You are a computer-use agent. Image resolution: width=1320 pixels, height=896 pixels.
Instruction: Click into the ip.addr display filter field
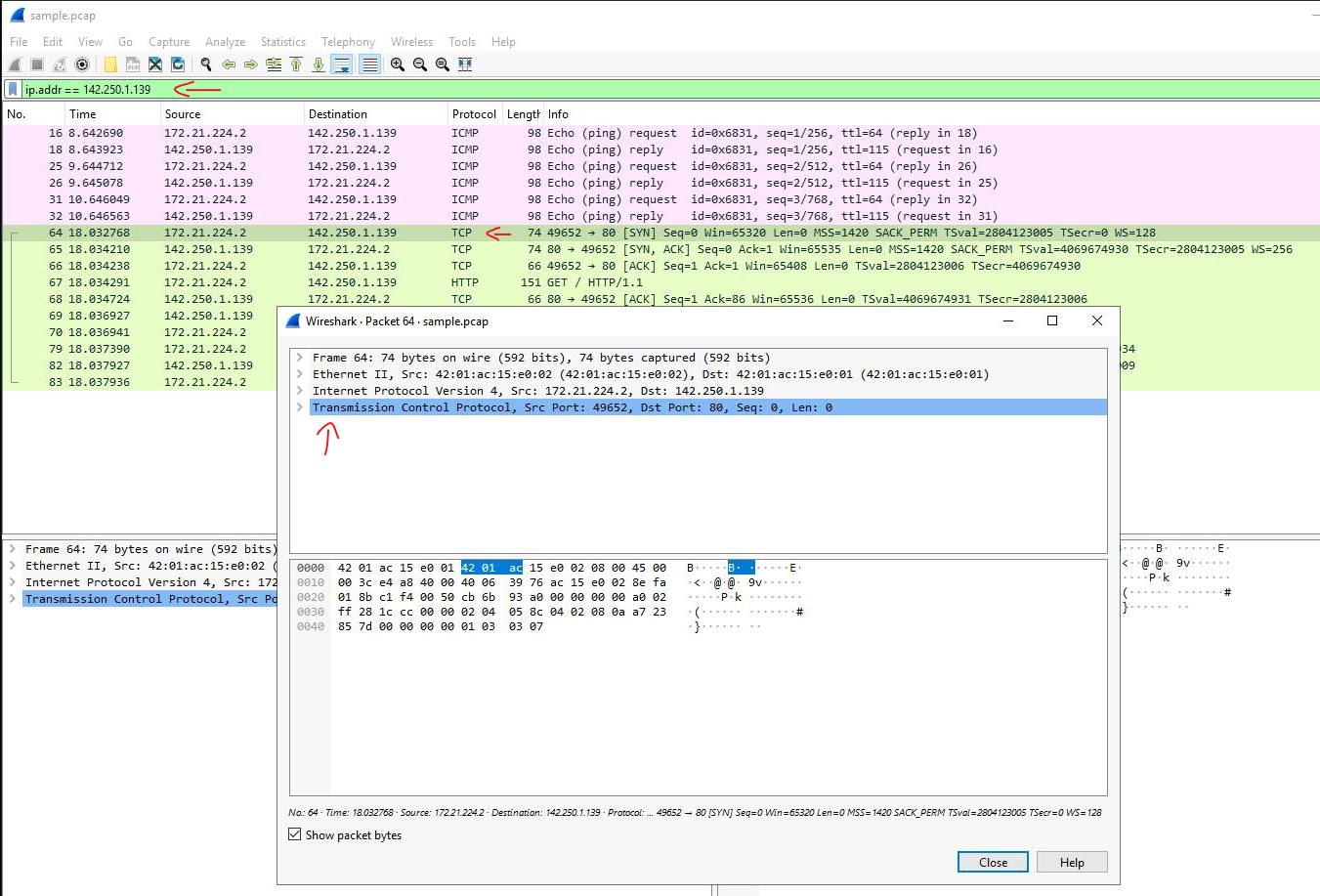586,89
